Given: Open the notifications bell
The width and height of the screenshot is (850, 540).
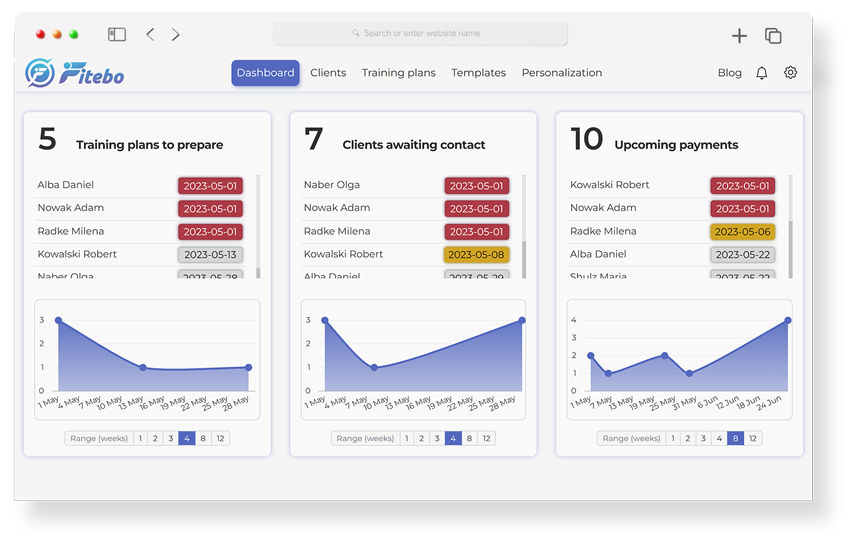Looking at the screenshot, I should (762, 73).
